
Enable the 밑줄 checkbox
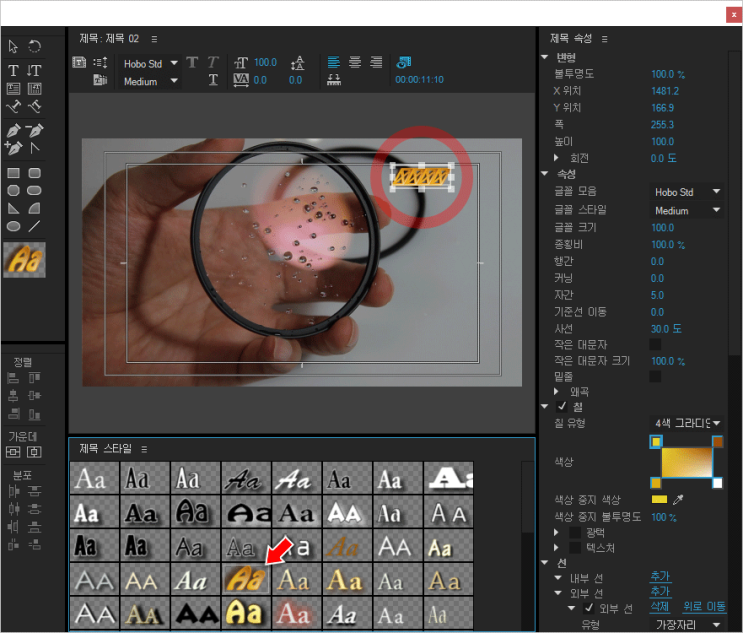[655, 376]
